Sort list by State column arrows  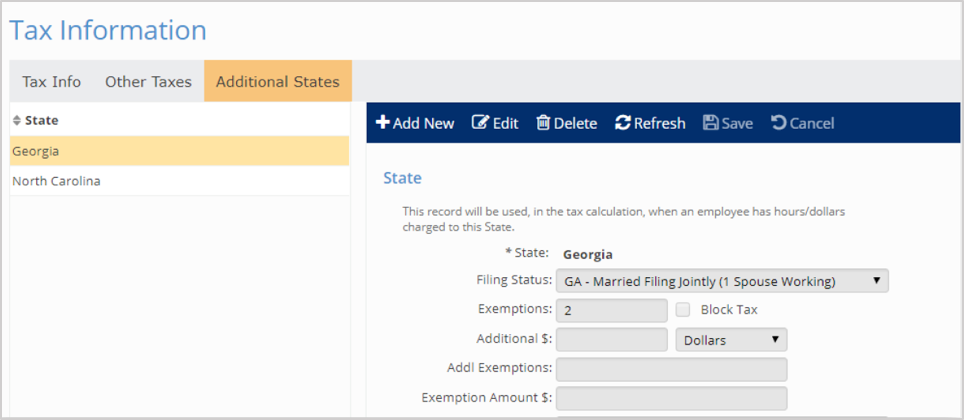click(x=16, y=120)
